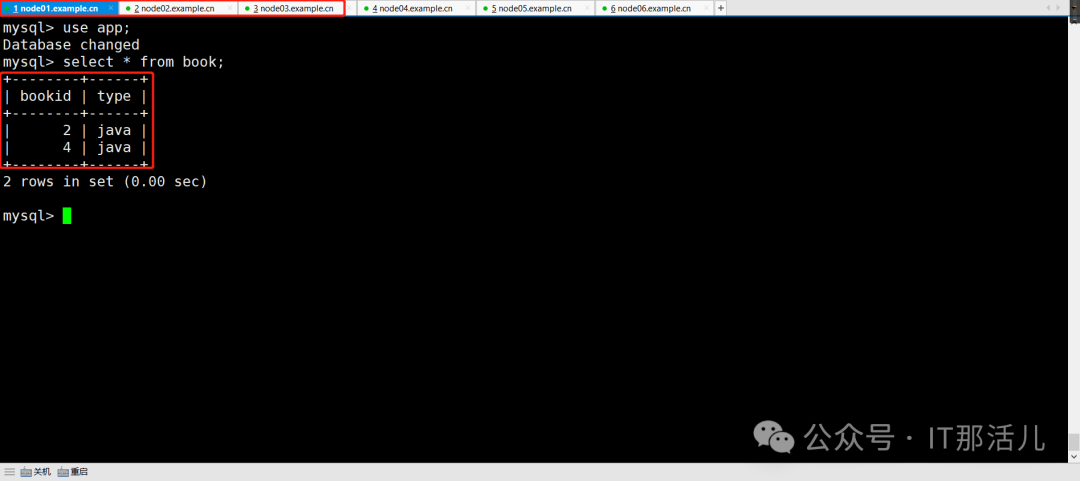The height and width of the screenshot is (481, 1080).
Task: Close the node02.example.cn tab
Action: (x=230, y=8)
